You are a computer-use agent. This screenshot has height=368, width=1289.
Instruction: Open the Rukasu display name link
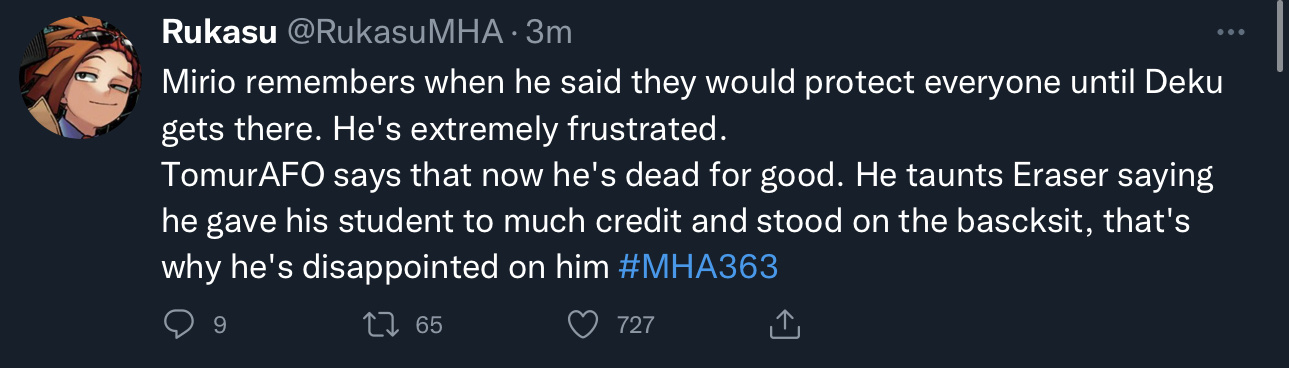tap(219, 33)
